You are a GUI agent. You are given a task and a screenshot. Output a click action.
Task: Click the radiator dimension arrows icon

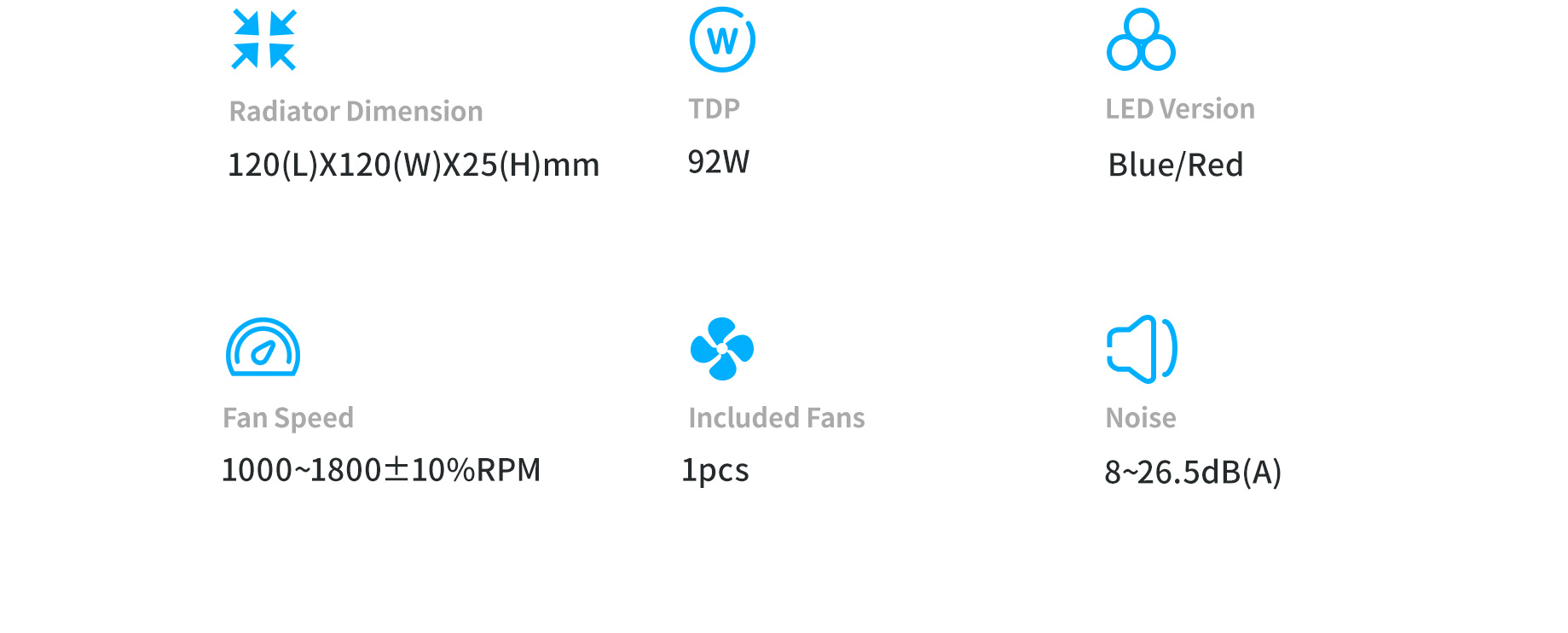point(264,39)
